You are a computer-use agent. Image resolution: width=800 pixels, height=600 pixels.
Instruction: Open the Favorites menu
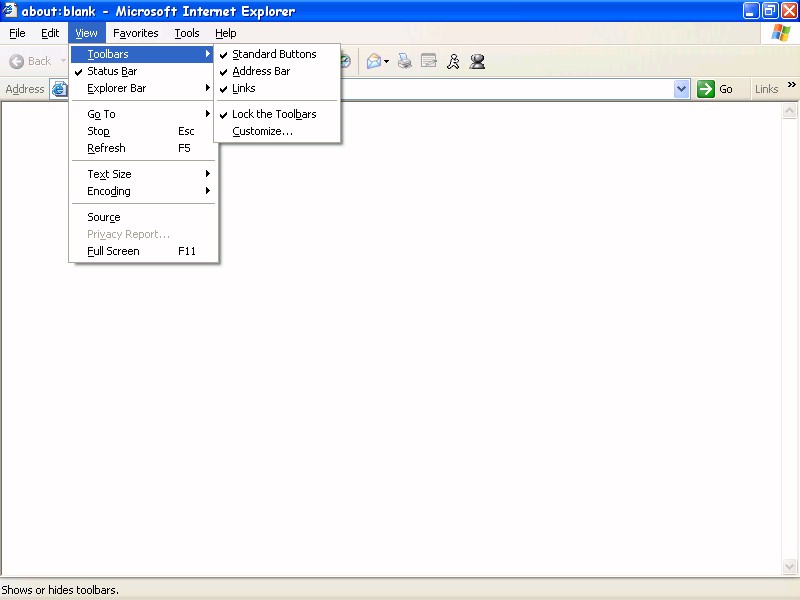(x=136, y=33)
